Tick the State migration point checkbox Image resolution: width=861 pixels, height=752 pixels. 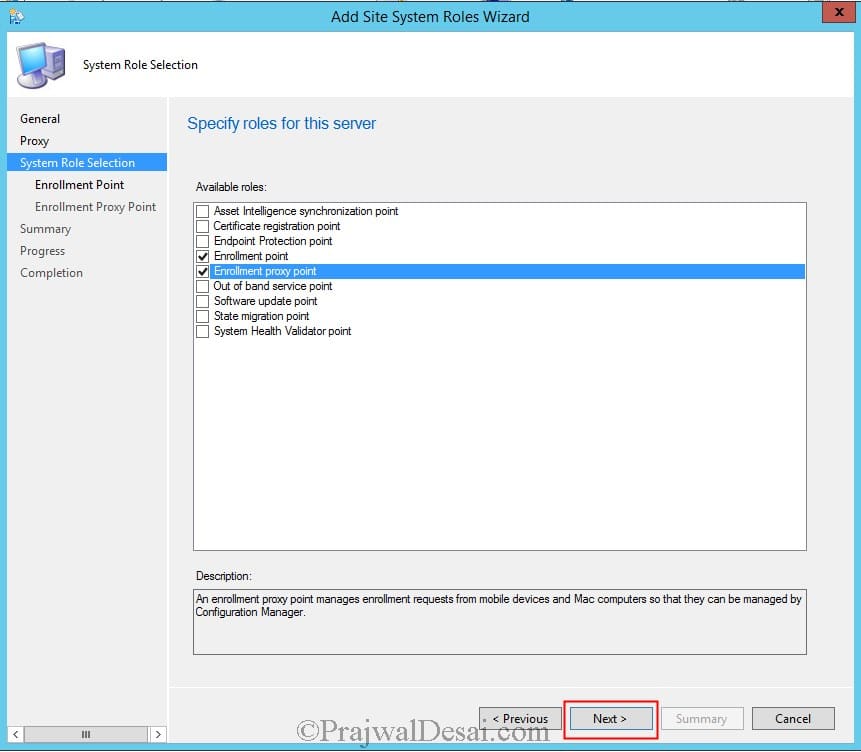(203, 316)
